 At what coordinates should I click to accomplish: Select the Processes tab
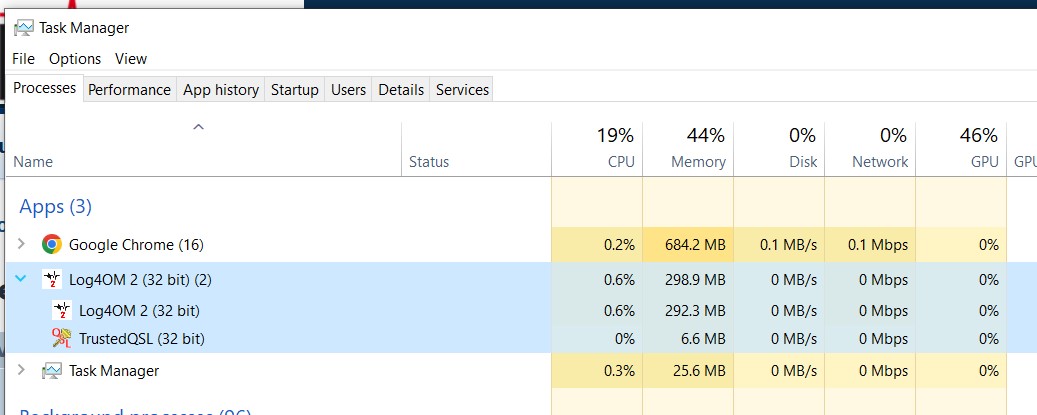point(44,88)
